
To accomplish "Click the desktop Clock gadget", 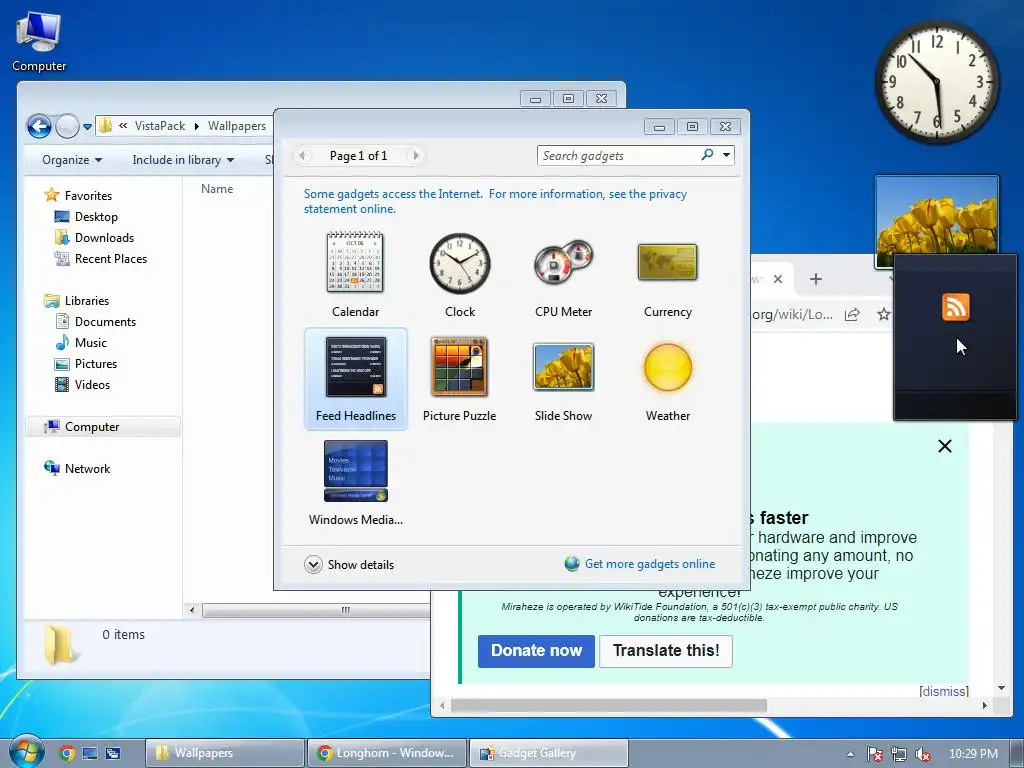I will coord(936,81).
